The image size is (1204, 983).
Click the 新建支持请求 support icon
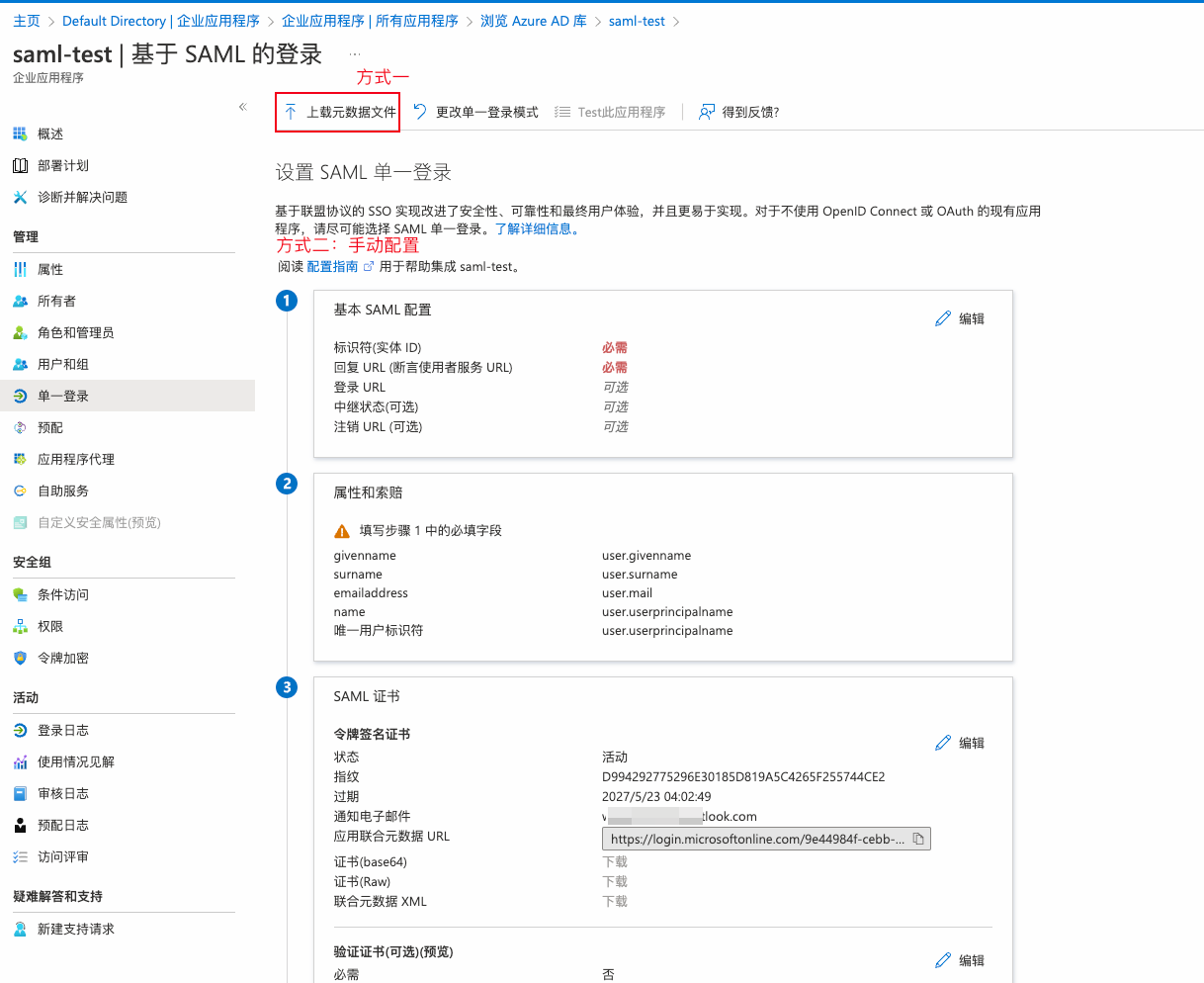(x=20, y=929)
